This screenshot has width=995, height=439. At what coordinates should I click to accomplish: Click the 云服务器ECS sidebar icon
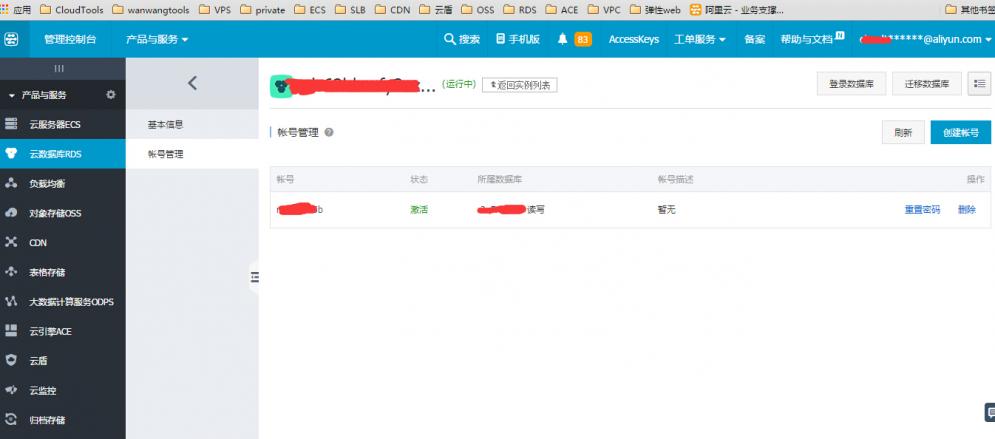[12, 125]
